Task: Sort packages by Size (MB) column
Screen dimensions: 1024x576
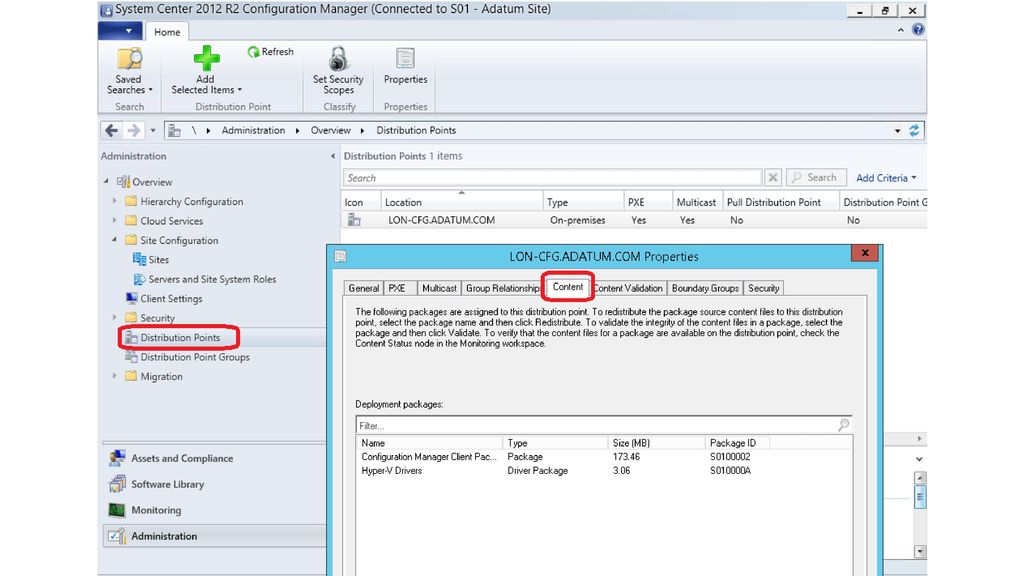Action: click(x=657, y=443)
